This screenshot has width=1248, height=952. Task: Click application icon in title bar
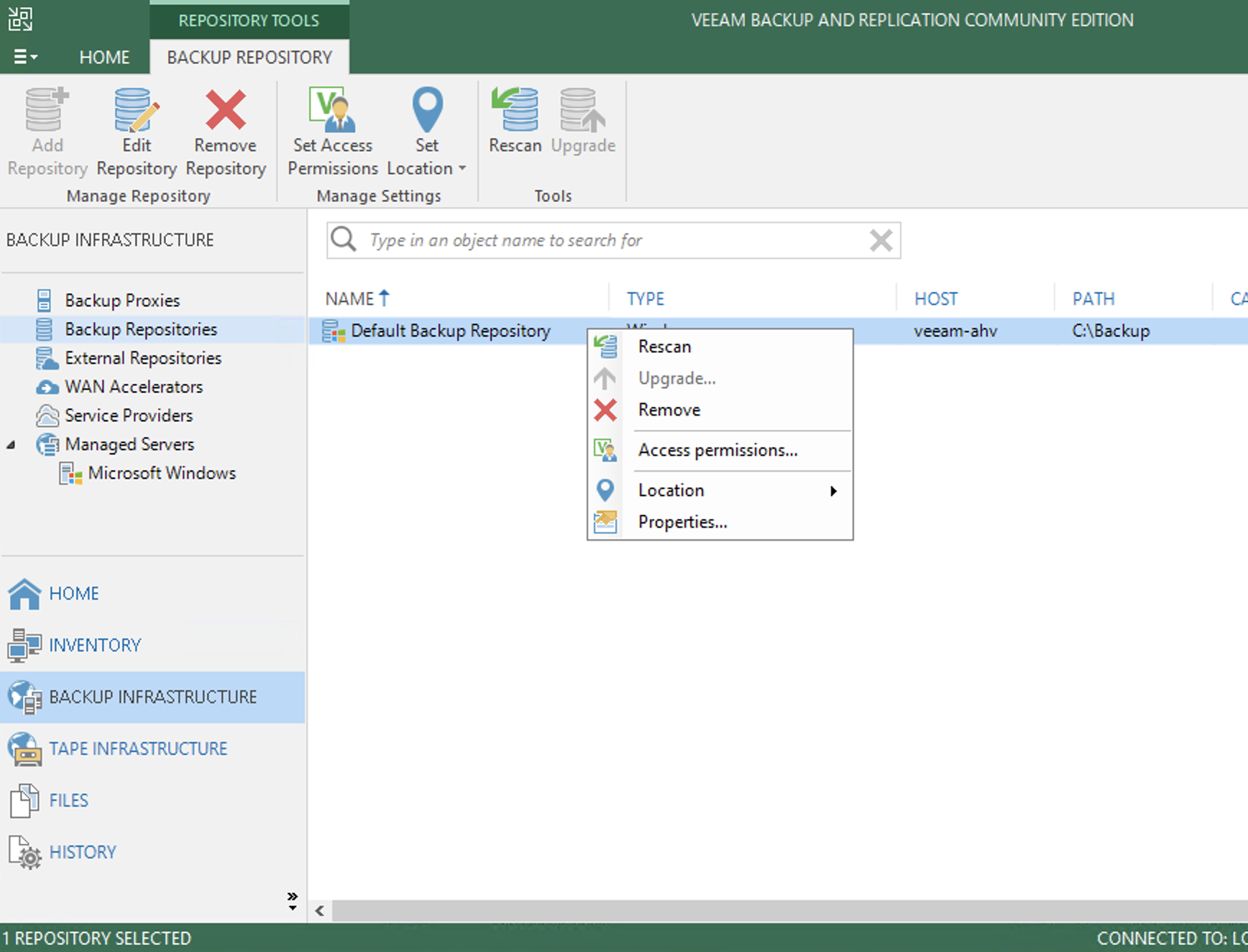[x=20, y=19]
